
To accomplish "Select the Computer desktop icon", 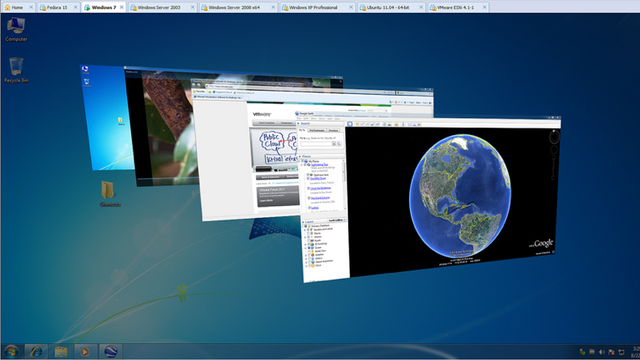I will [16, 29].
